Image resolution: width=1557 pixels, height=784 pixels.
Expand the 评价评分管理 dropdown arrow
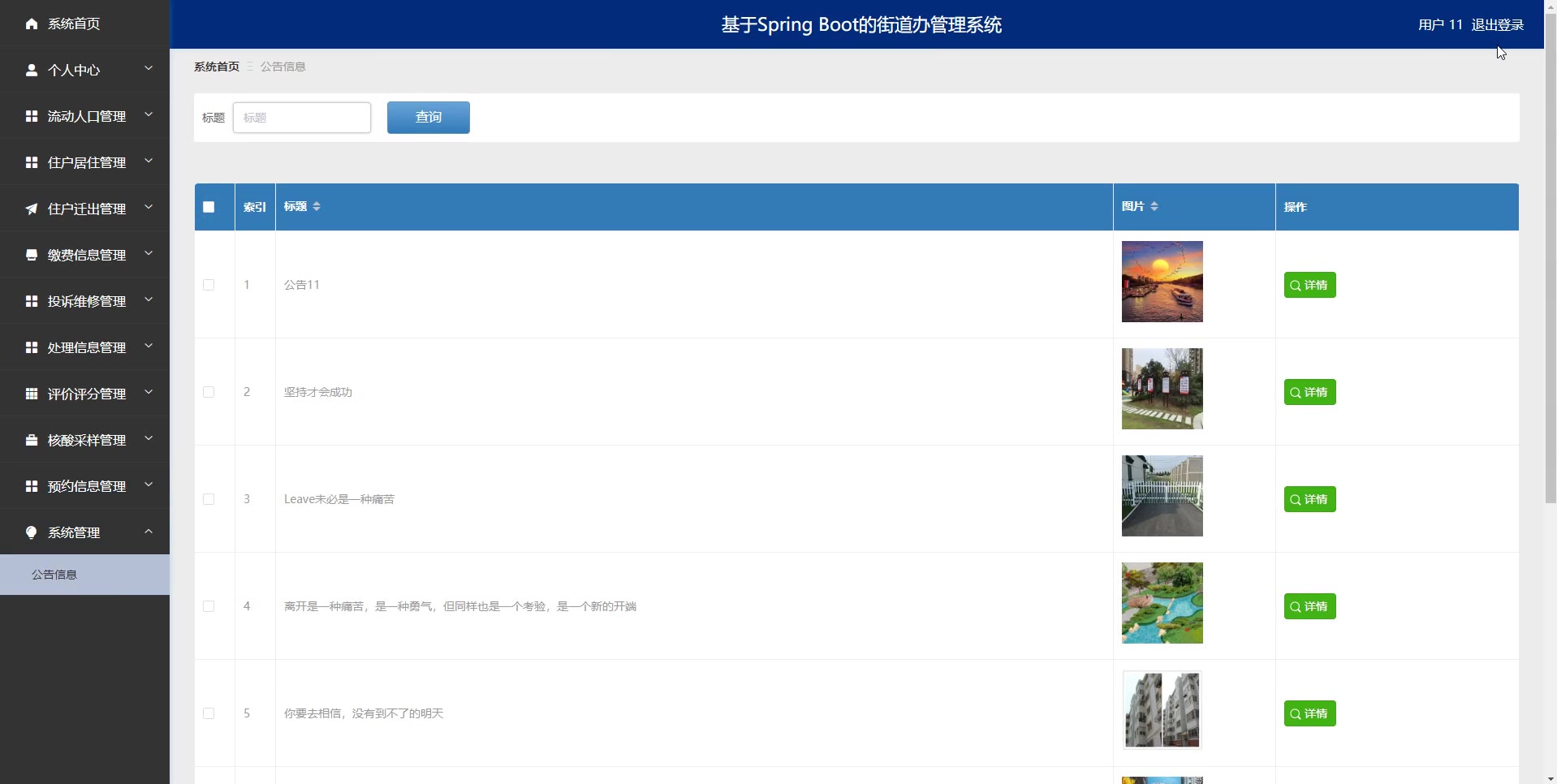149,393
